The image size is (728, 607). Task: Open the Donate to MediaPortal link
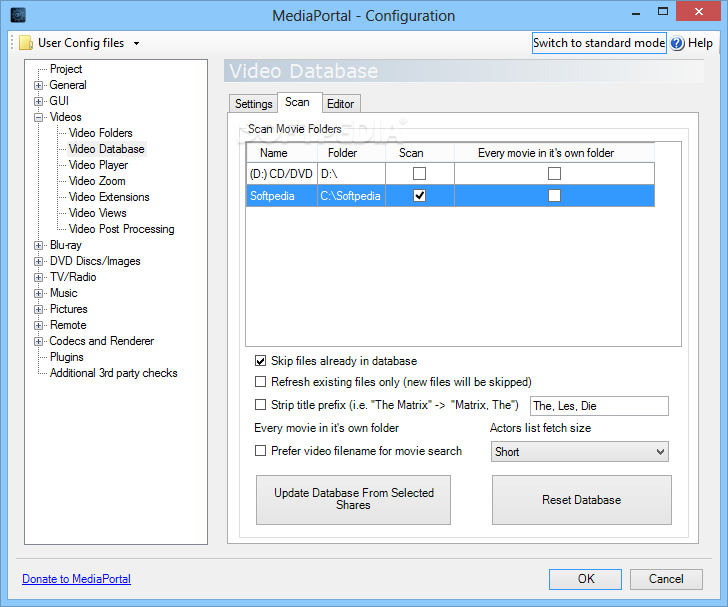pos(77,579)
